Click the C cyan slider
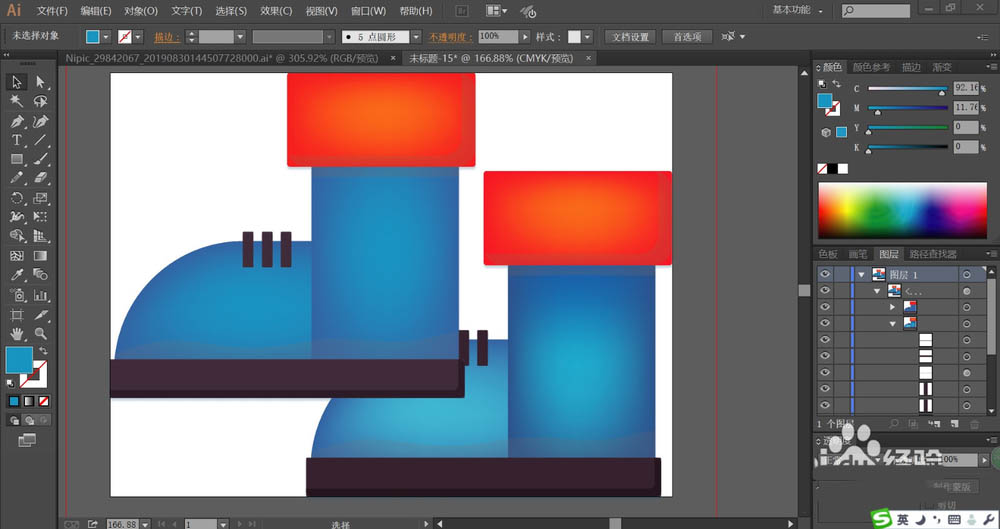Screen dimensions: 1000x529 (907, 89)
